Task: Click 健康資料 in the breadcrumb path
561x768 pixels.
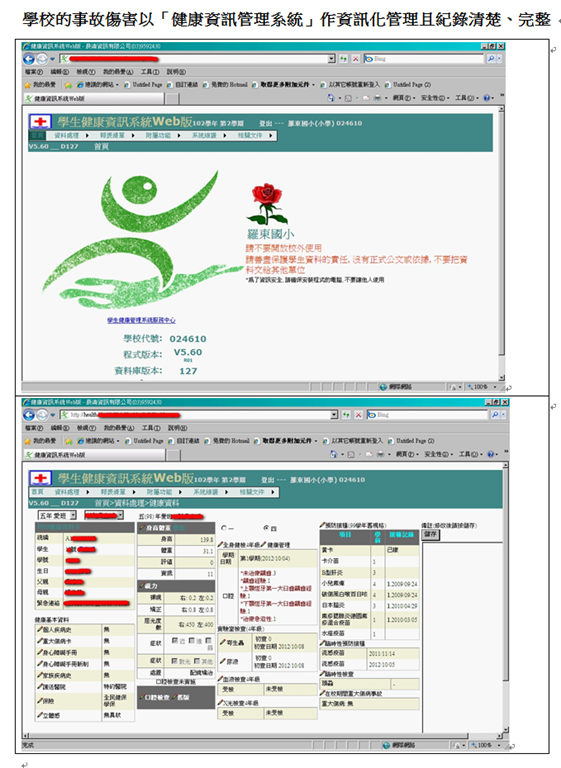Action: pos(164,503)
